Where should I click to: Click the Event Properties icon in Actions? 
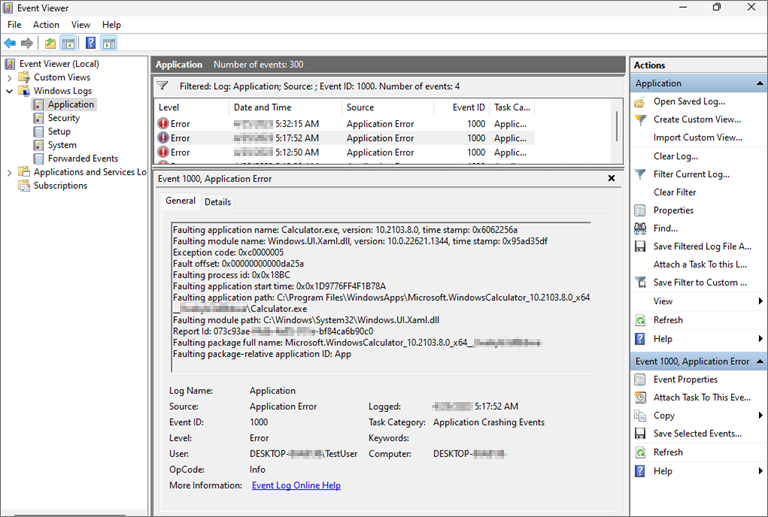coord(641,379)
